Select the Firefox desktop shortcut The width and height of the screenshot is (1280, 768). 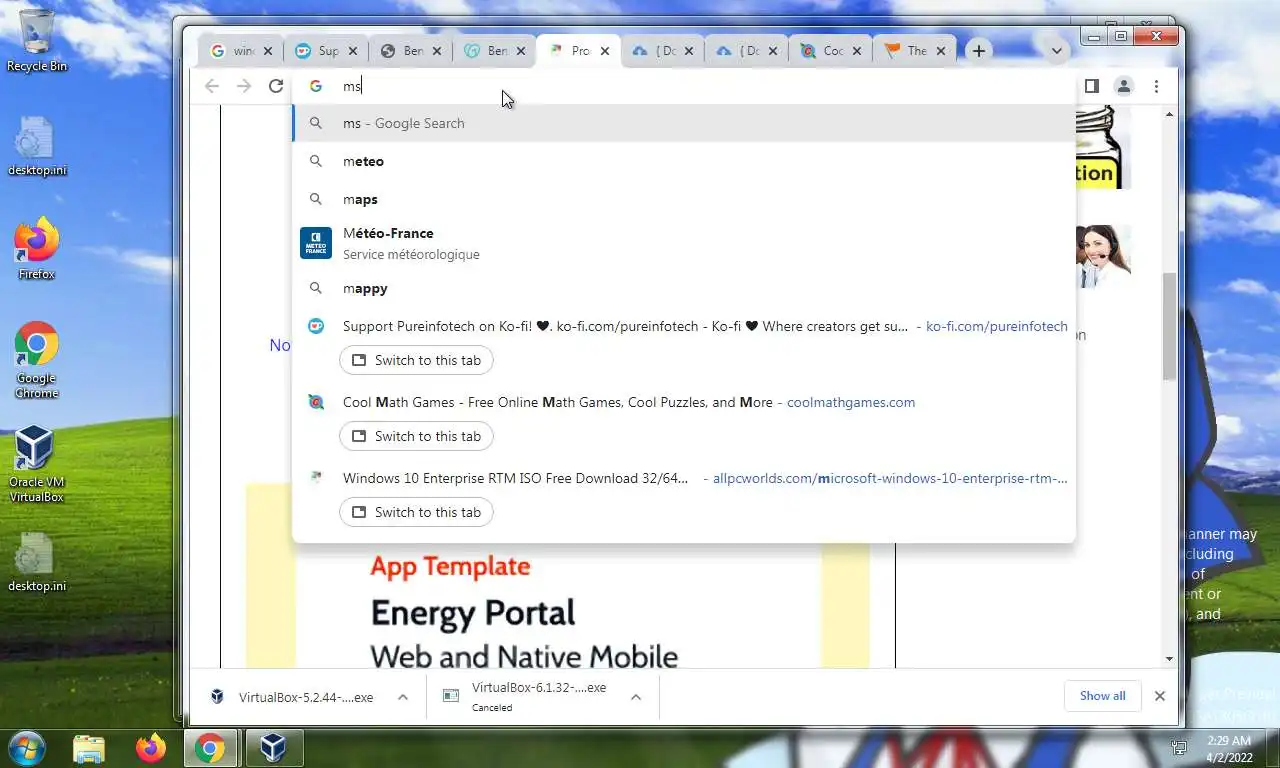[x=37, y=248]
